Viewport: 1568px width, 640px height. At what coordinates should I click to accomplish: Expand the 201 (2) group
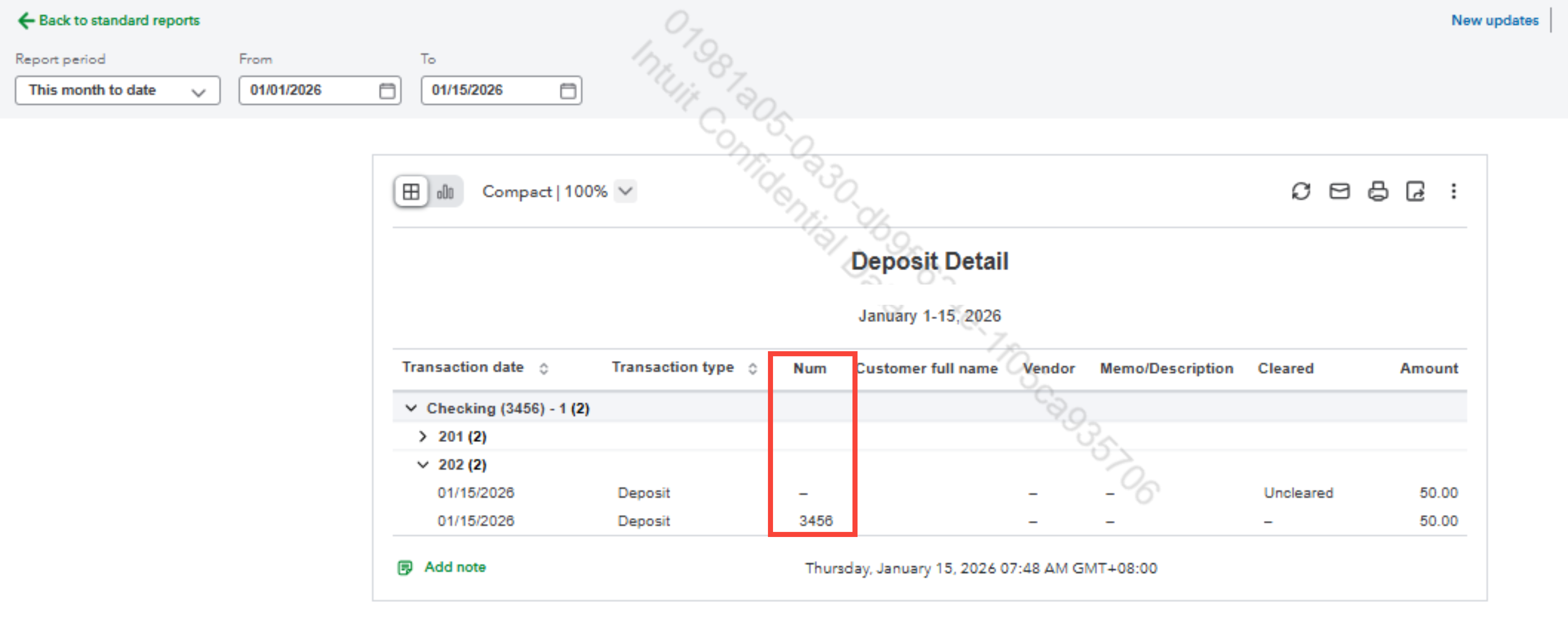[422, 436]
